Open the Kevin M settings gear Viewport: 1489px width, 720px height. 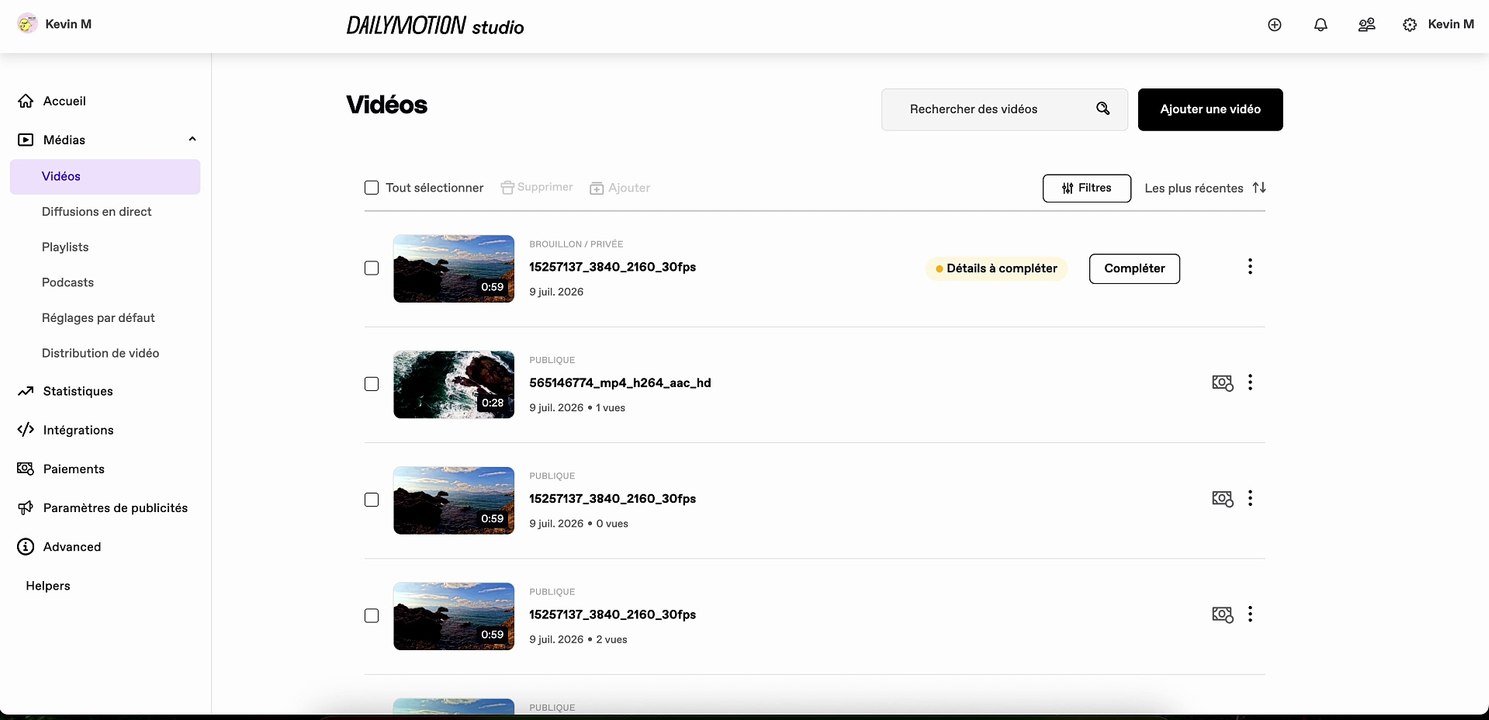point(1410,25)
